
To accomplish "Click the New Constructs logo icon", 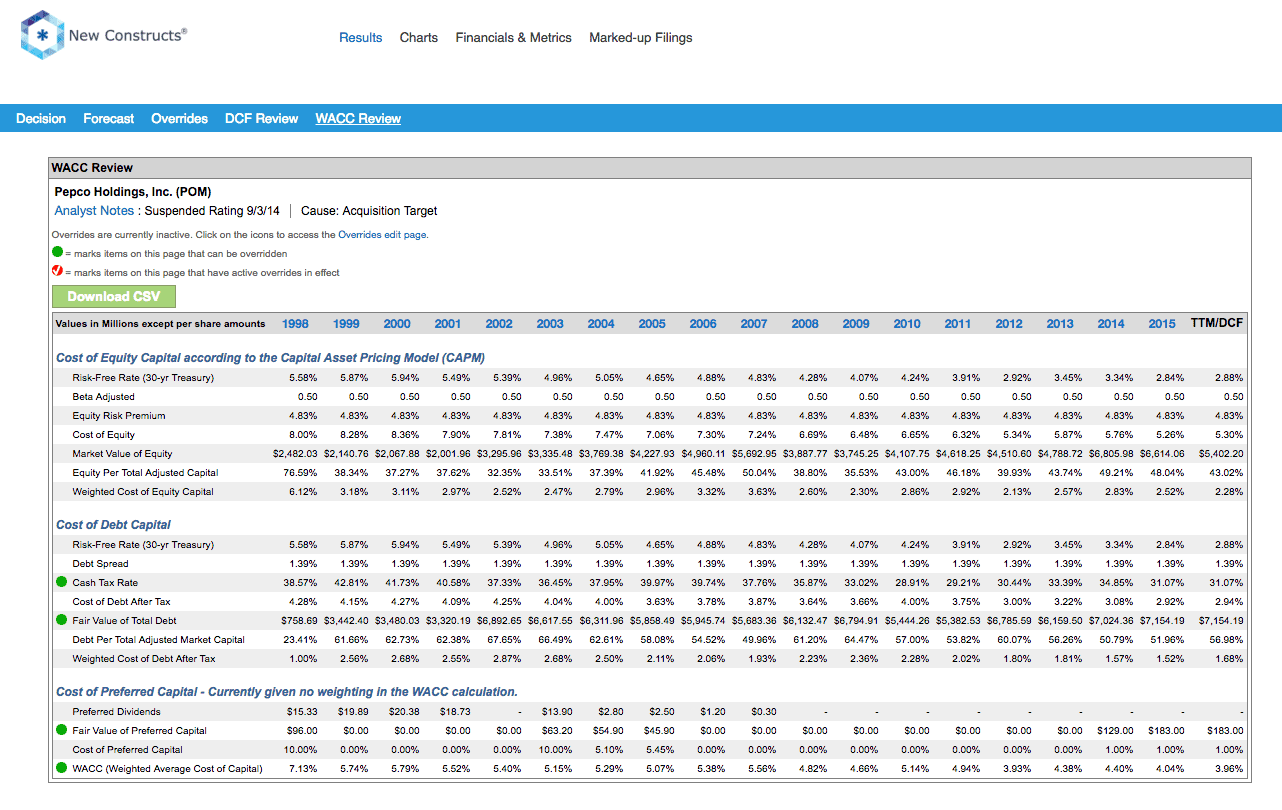I will tap(41, 35).
